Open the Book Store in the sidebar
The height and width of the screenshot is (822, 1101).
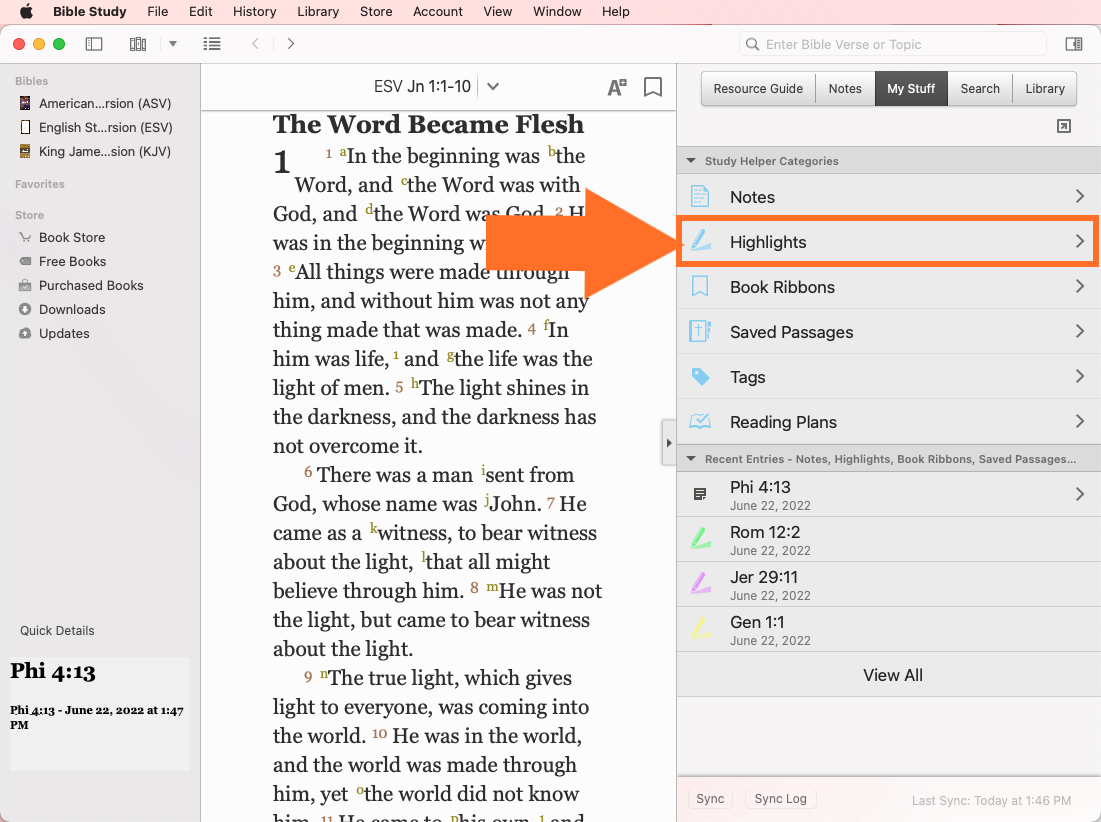(x=71, y=237)
